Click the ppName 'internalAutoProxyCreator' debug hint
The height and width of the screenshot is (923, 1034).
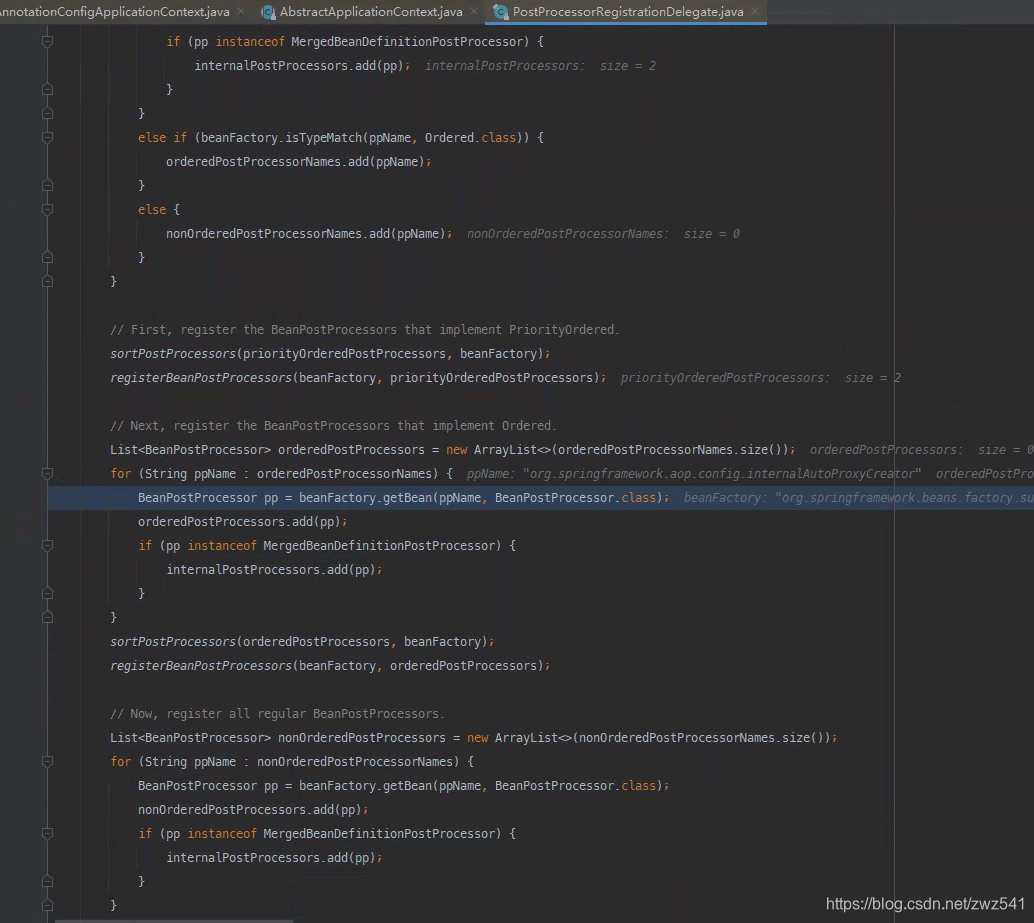tap(694, 474)
